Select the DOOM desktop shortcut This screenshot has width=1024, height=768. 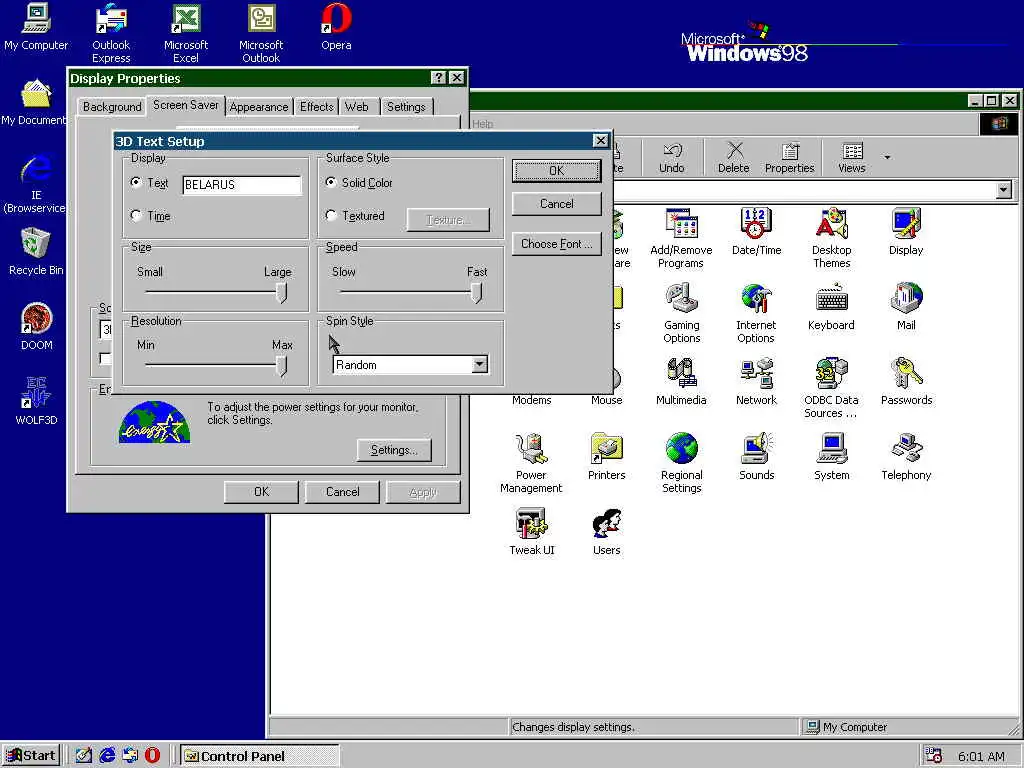37,327
